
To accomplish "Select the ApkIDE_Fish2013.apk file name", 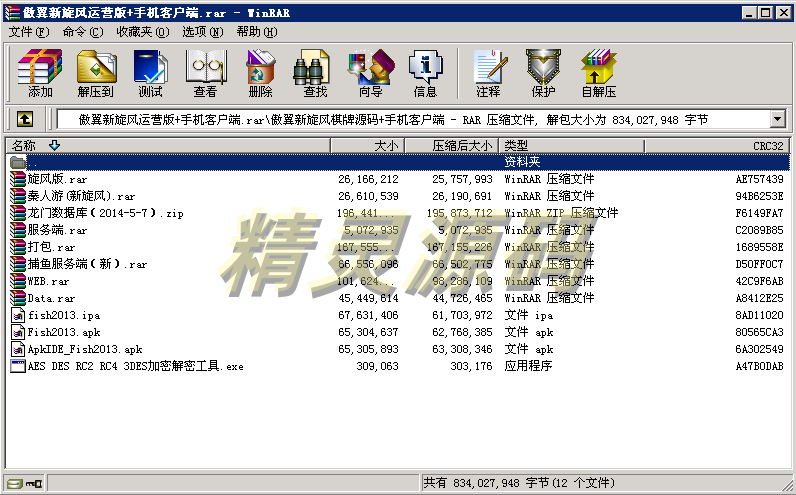I will tap(85, 349).
